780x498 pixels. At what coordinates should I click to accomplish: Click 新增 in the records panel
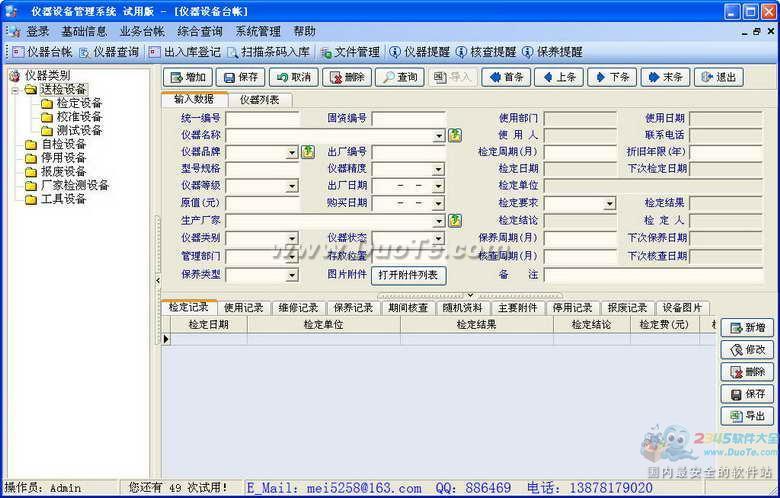747,328
